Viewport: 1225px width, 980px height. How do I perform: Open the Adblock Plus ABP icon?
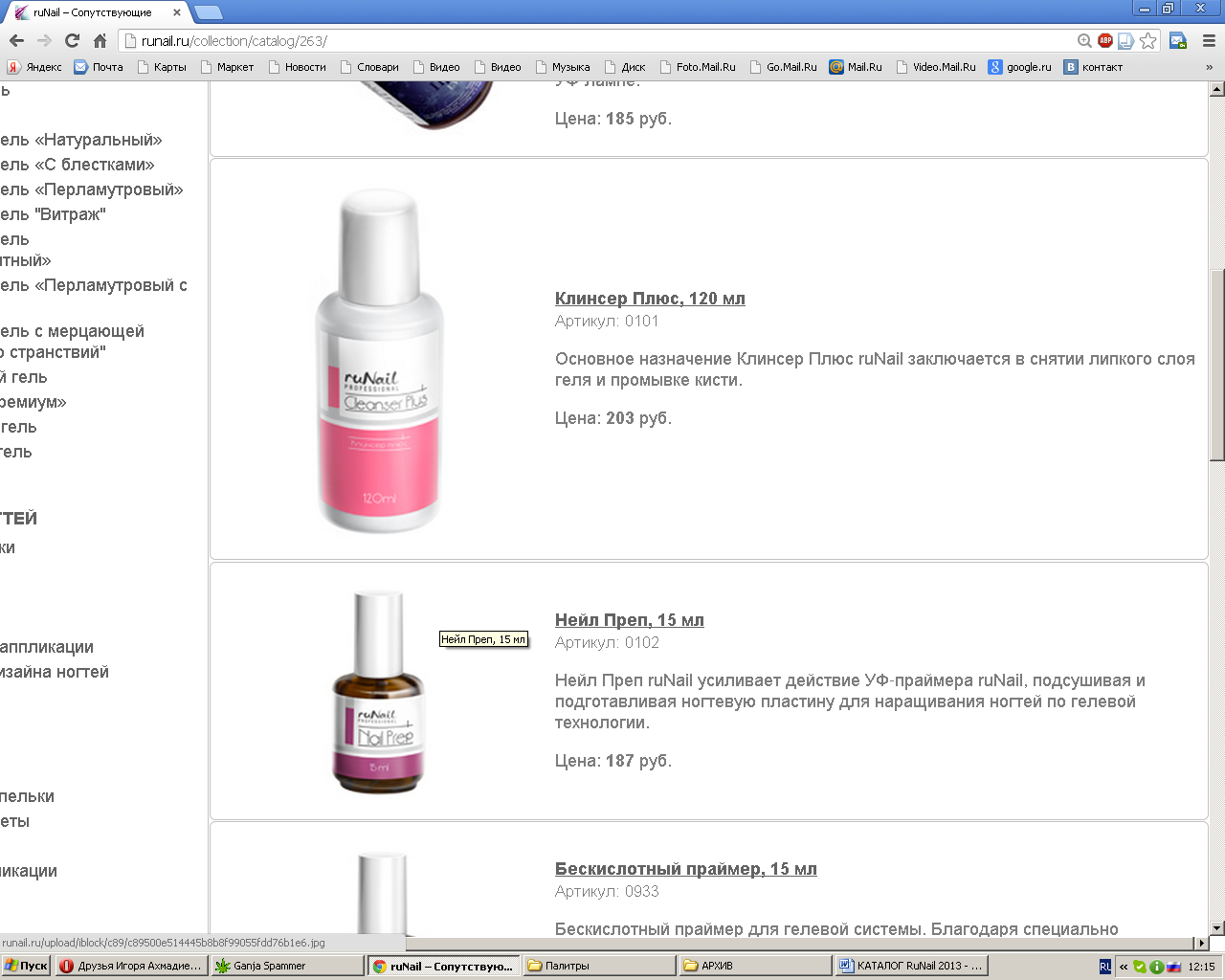click(1105, 41)
